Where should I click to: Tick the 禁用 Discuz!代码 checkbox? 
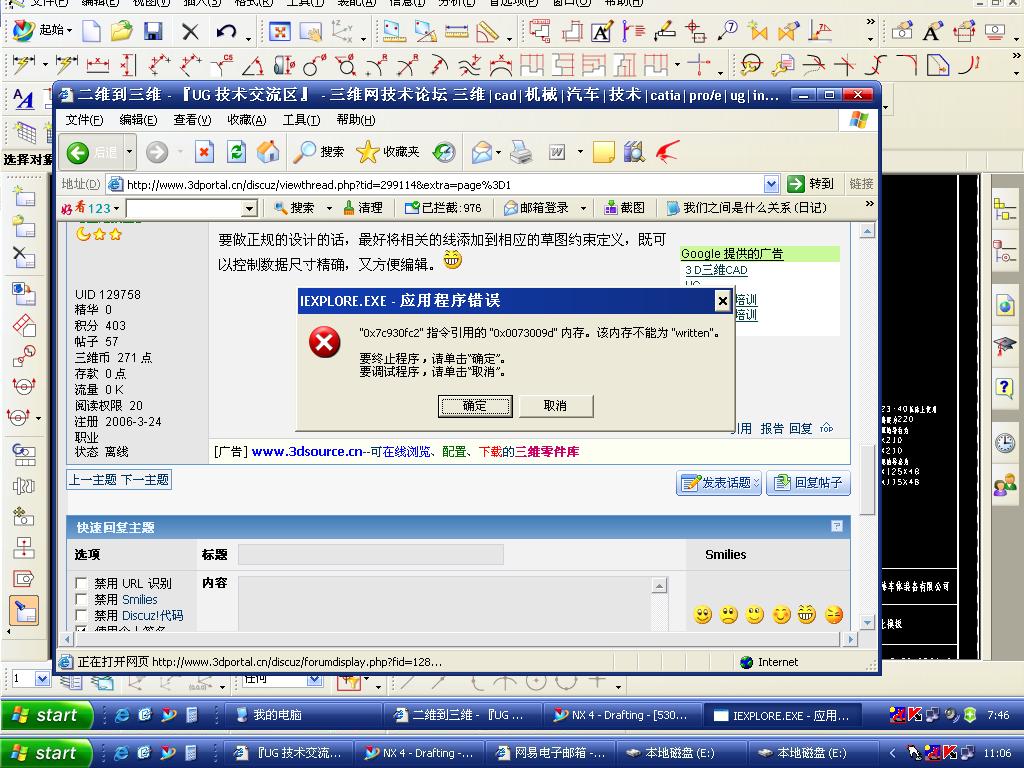(x=82, y=615)
